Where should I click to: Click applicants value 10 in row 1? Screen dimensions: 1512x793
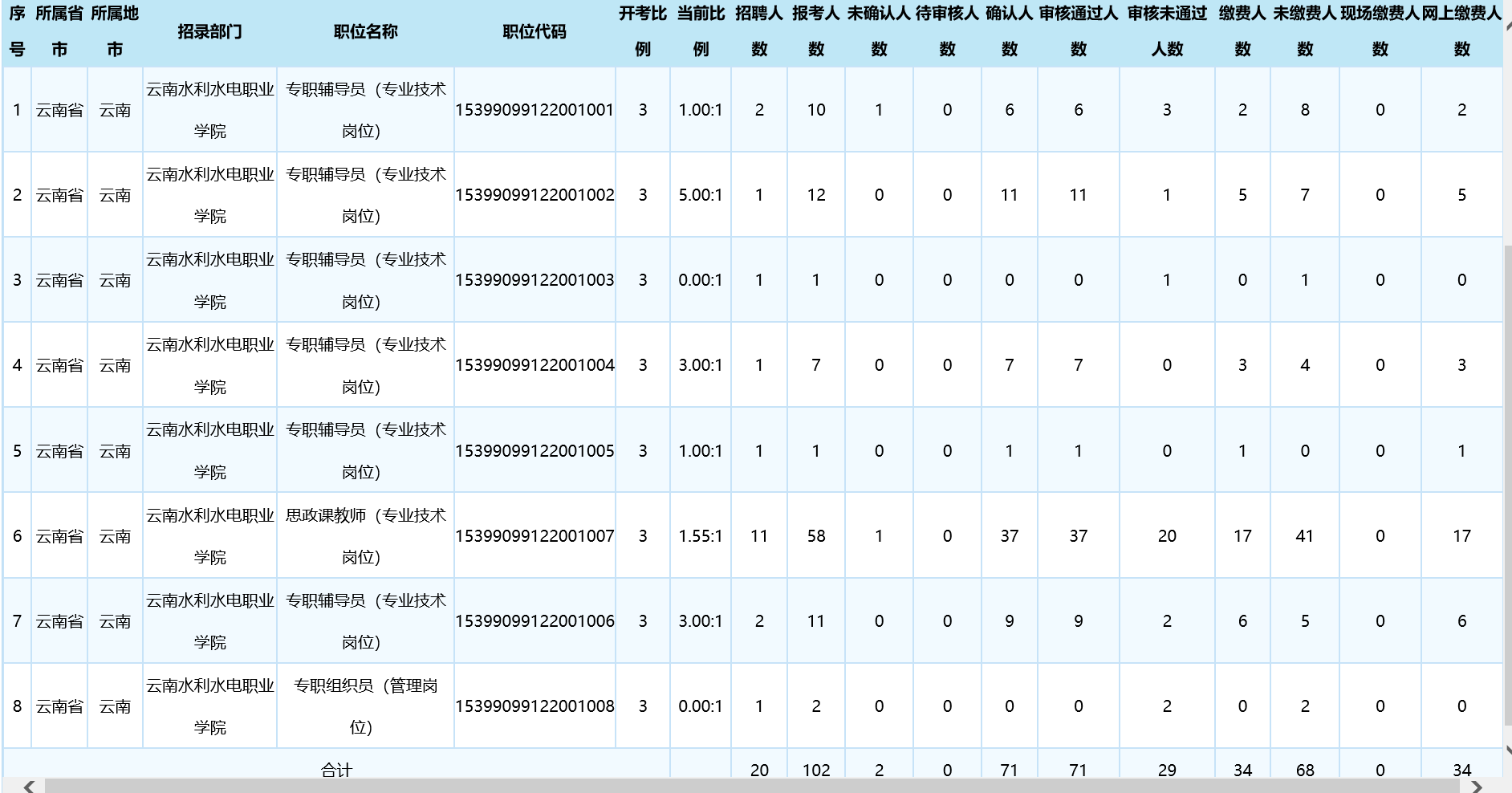pyautogui.click(x=816, y=110)
